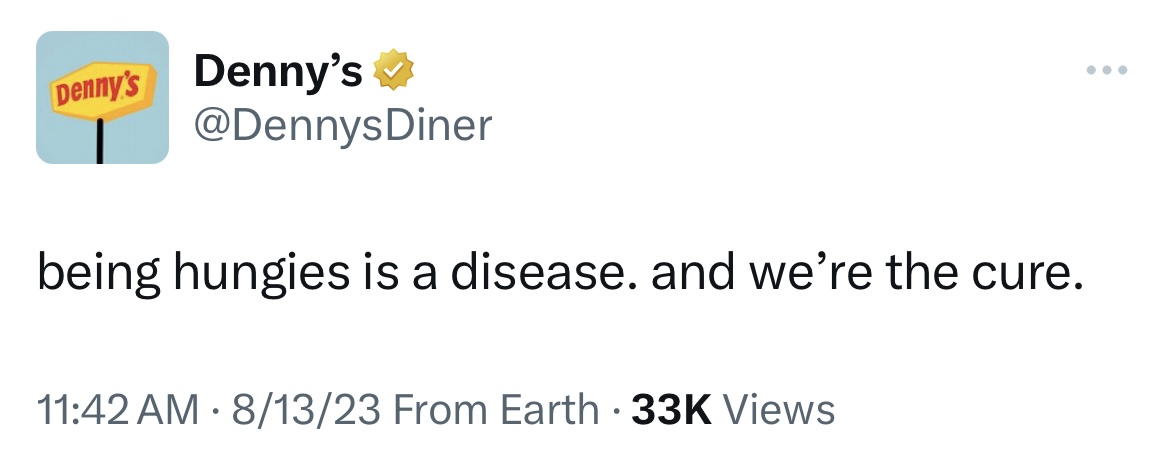Image resolution: width=1170 pixels, height=464 pixels.
Task: Click the Views label
Action: point(777,409)
